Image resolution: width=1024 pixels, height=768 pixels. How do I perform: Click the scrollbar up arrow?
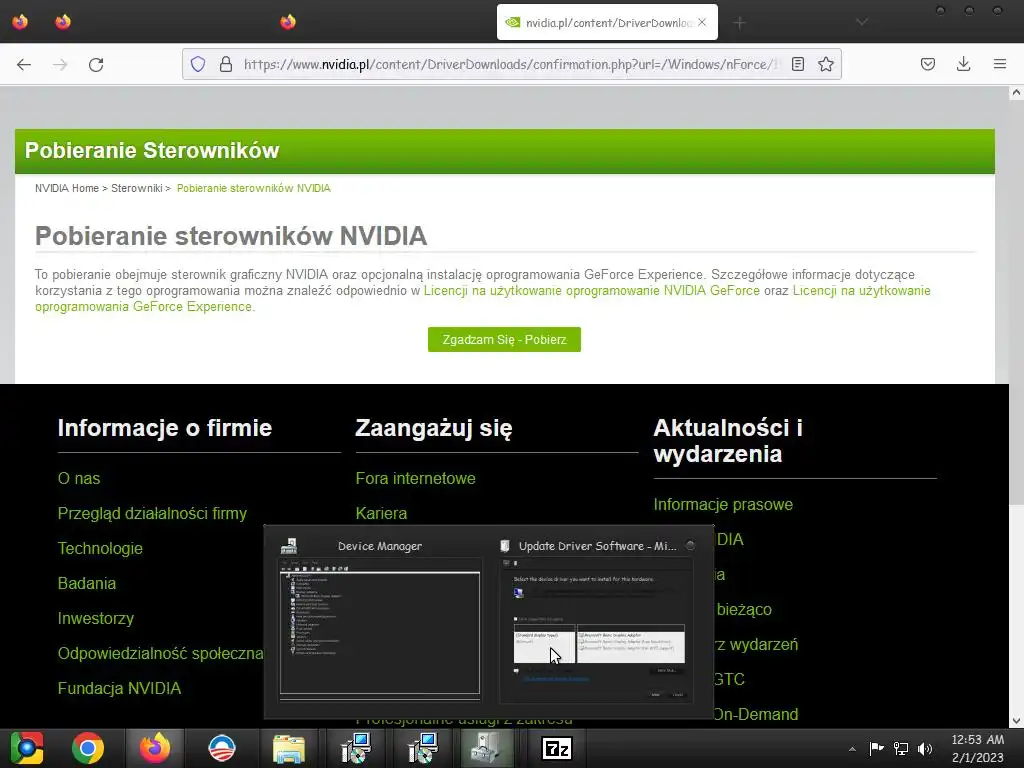(x=1016, y=93)
